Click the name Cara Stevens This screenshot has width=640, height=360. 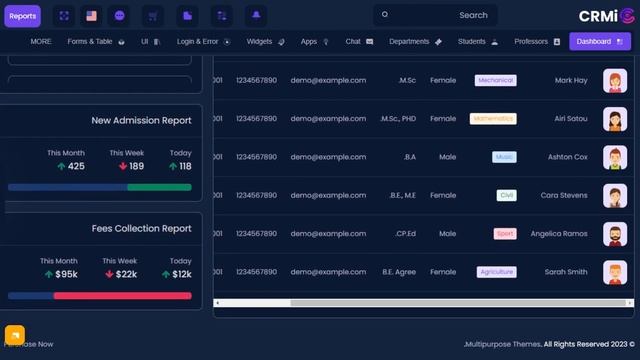coord(564,196)
